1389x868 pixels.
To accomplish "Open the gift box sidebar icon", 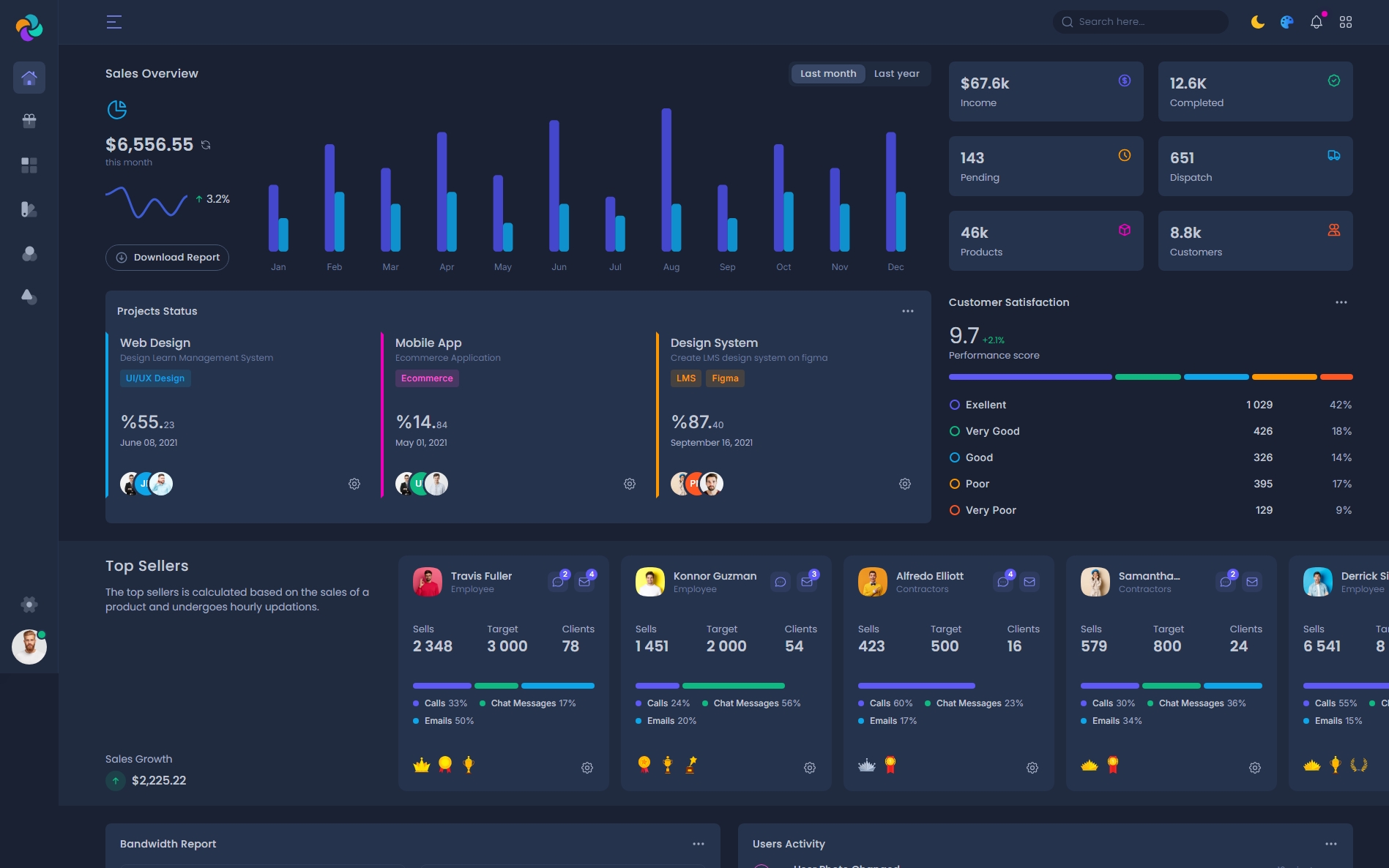I will (29, 121).
